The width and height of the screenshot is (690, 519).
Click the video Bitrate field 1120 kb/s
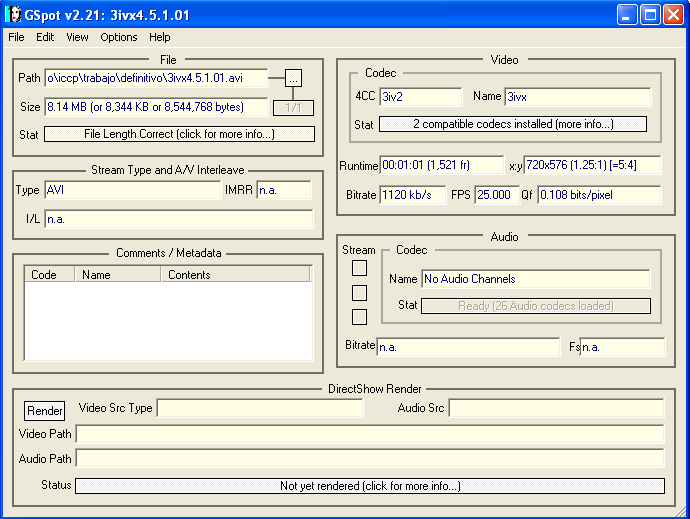point(413,195)
